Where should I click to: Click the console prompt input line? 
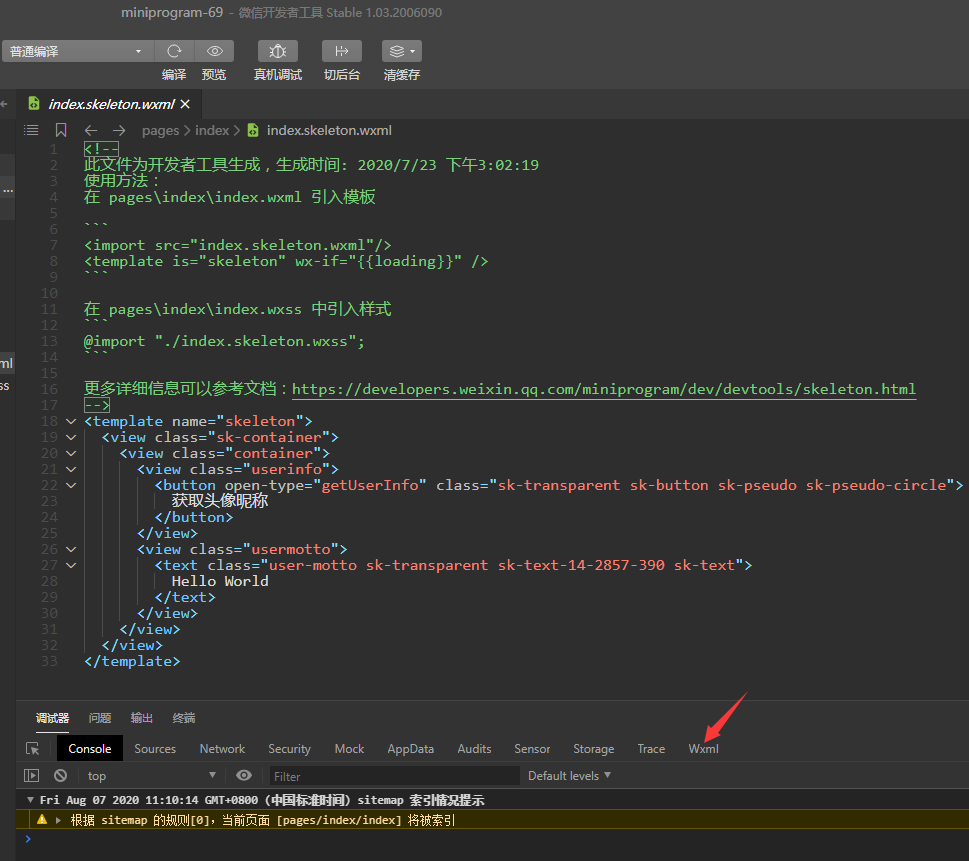(x=492, y=839)
